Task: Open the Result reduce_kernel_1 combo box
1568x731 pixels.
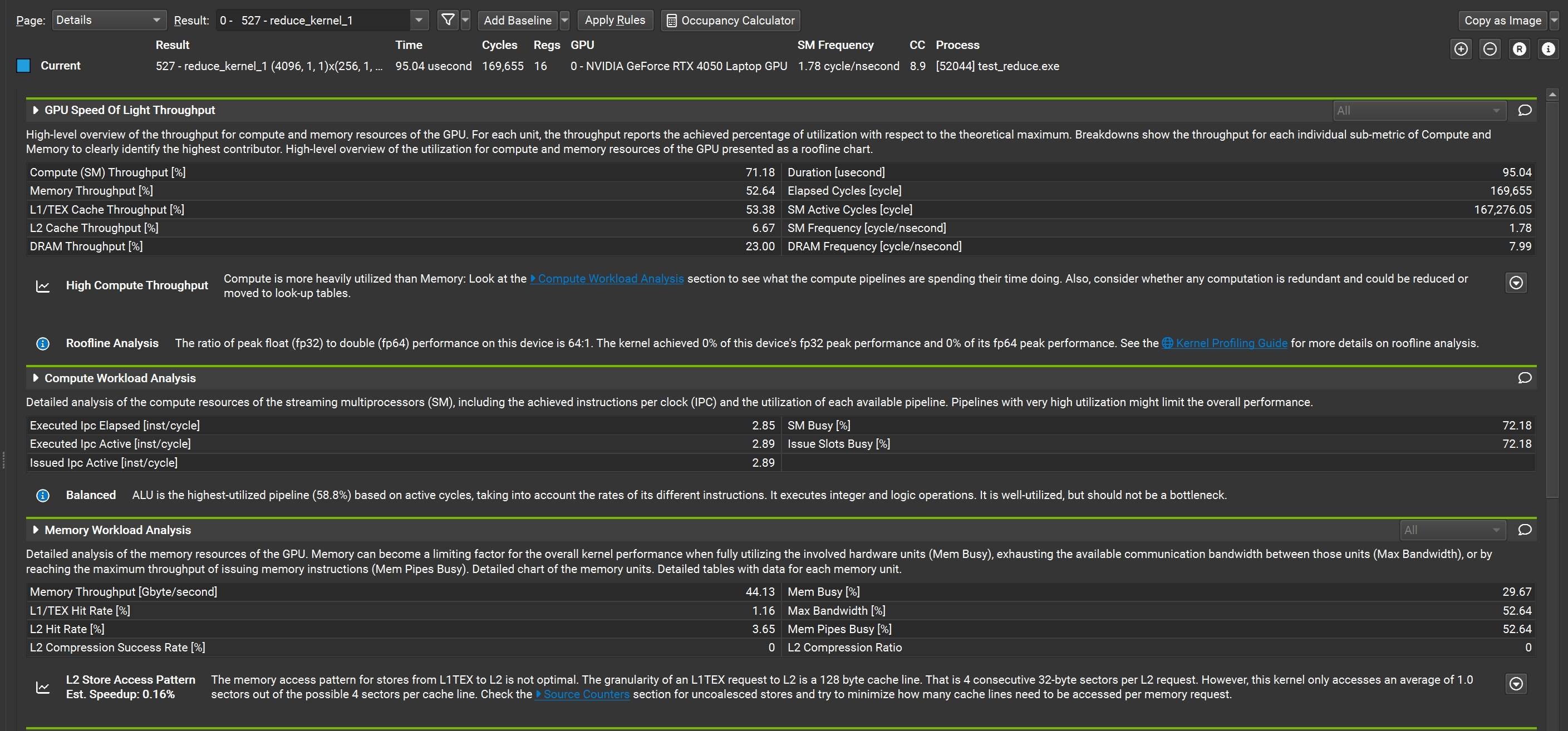Action: click(323, 20)
